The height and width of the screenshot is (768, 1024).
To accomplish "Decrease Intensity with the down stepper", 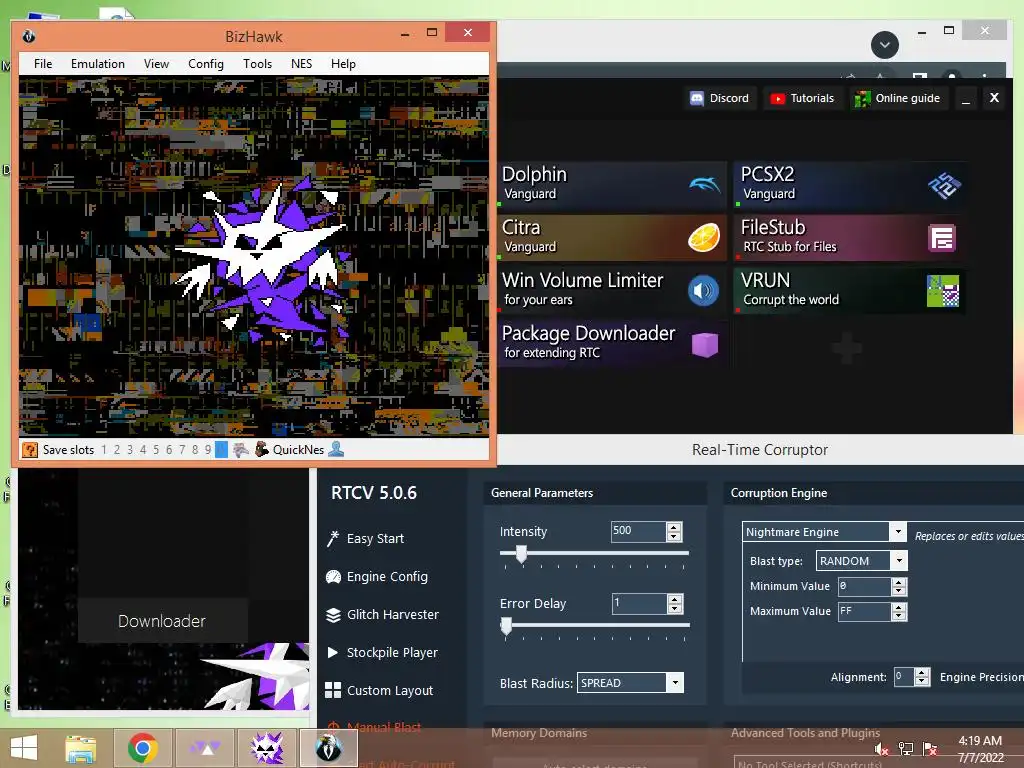I will [x=674, y=536].
